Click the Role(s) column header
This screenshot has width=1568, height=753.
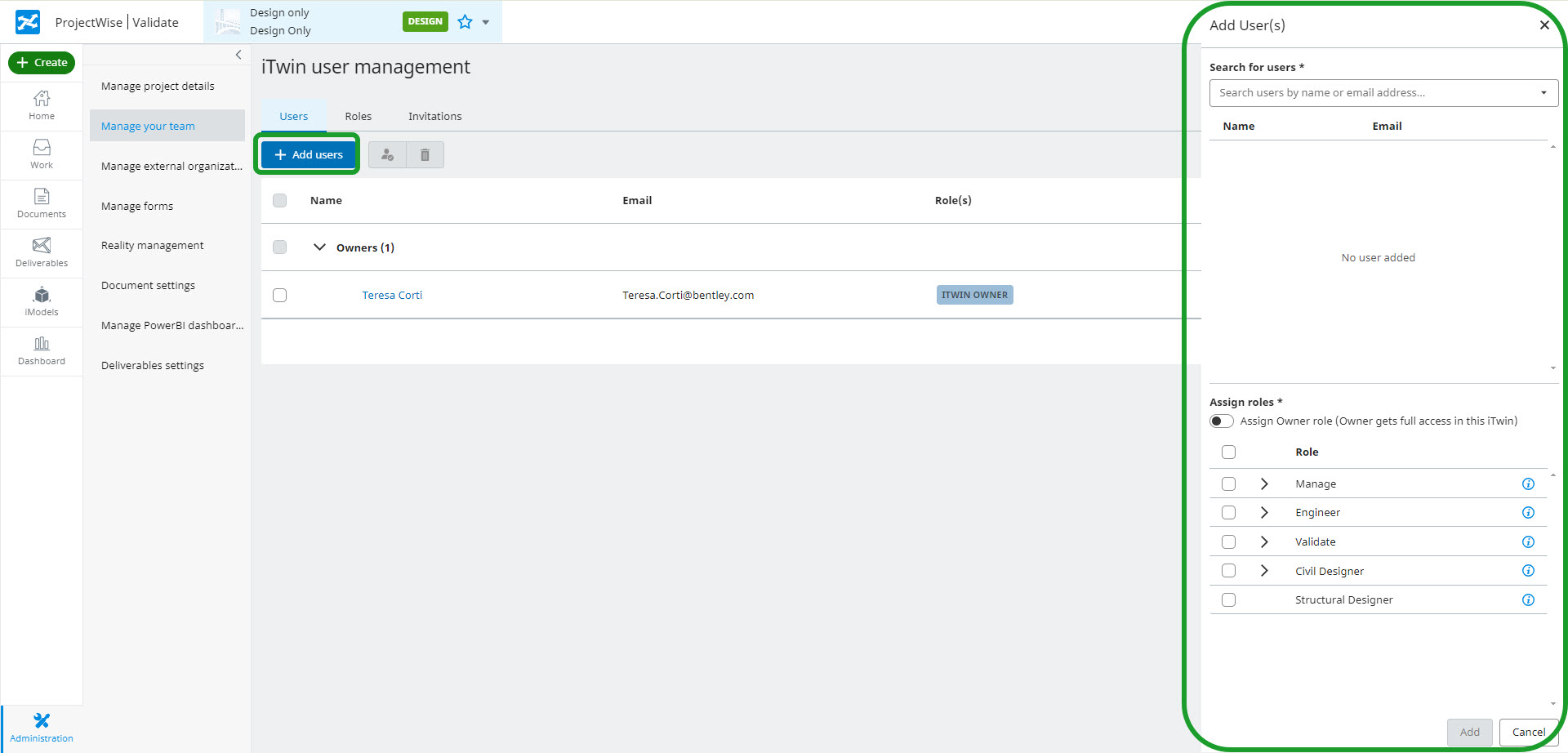click(953, 200)
